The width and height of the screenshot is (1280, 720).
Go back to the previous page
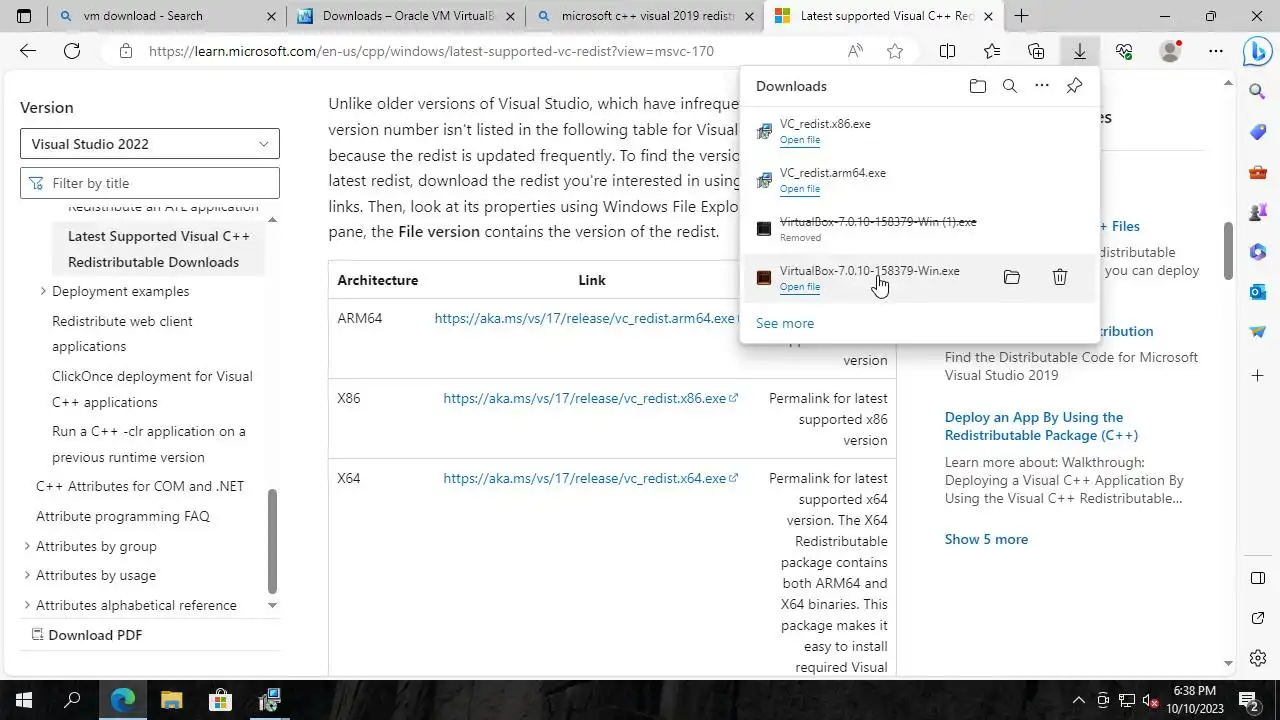28,51
